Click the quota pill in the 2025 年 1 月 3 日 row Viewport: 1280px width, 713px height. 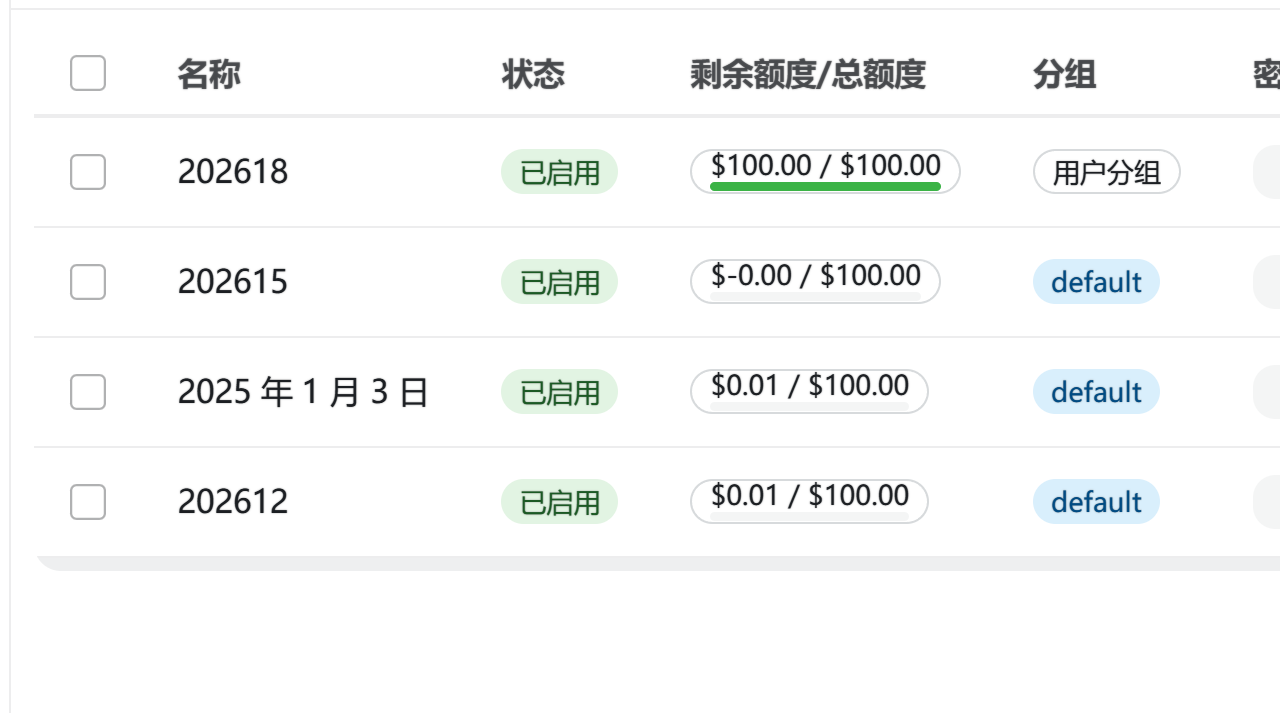[x=809, y=391]
